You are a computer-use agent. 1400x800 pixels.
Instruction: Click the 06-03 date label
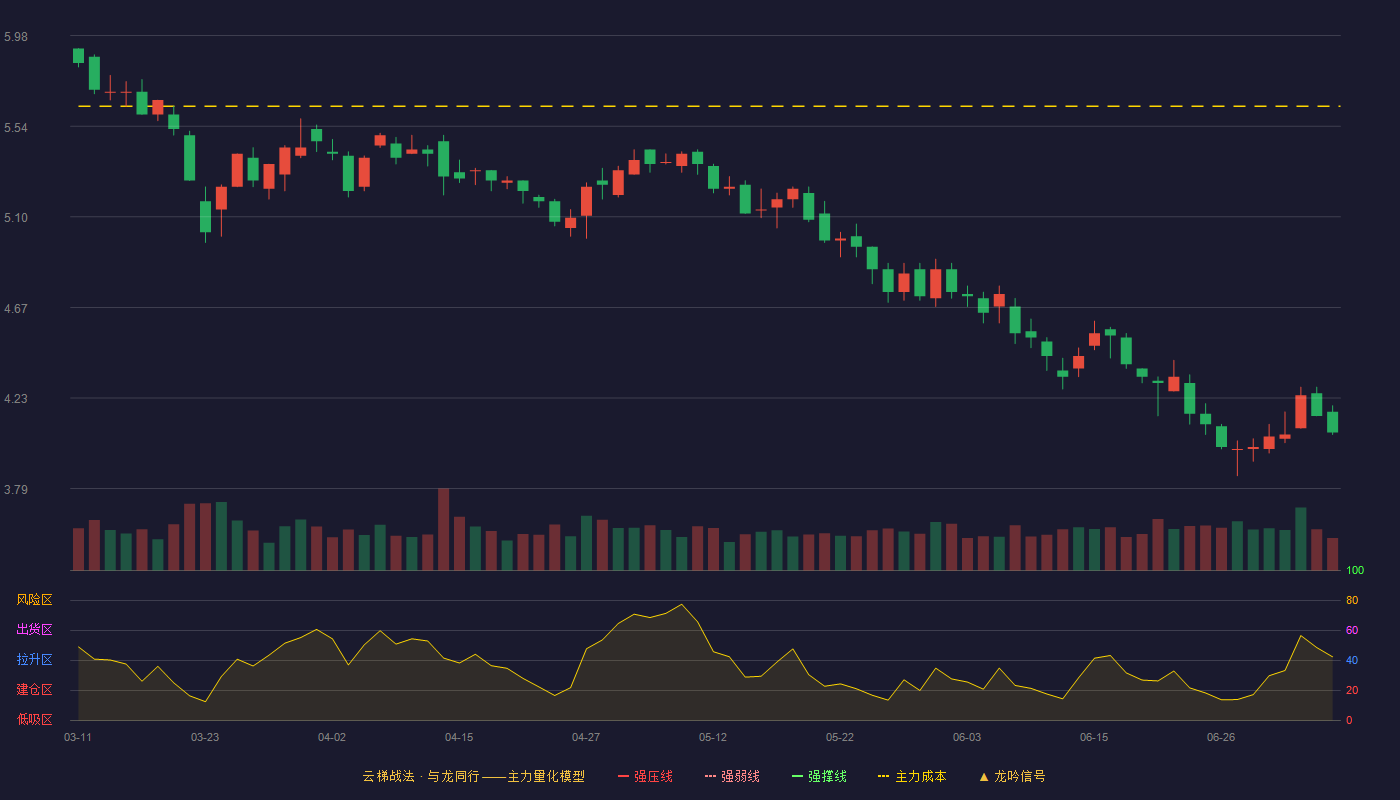[x=967, y=737]
